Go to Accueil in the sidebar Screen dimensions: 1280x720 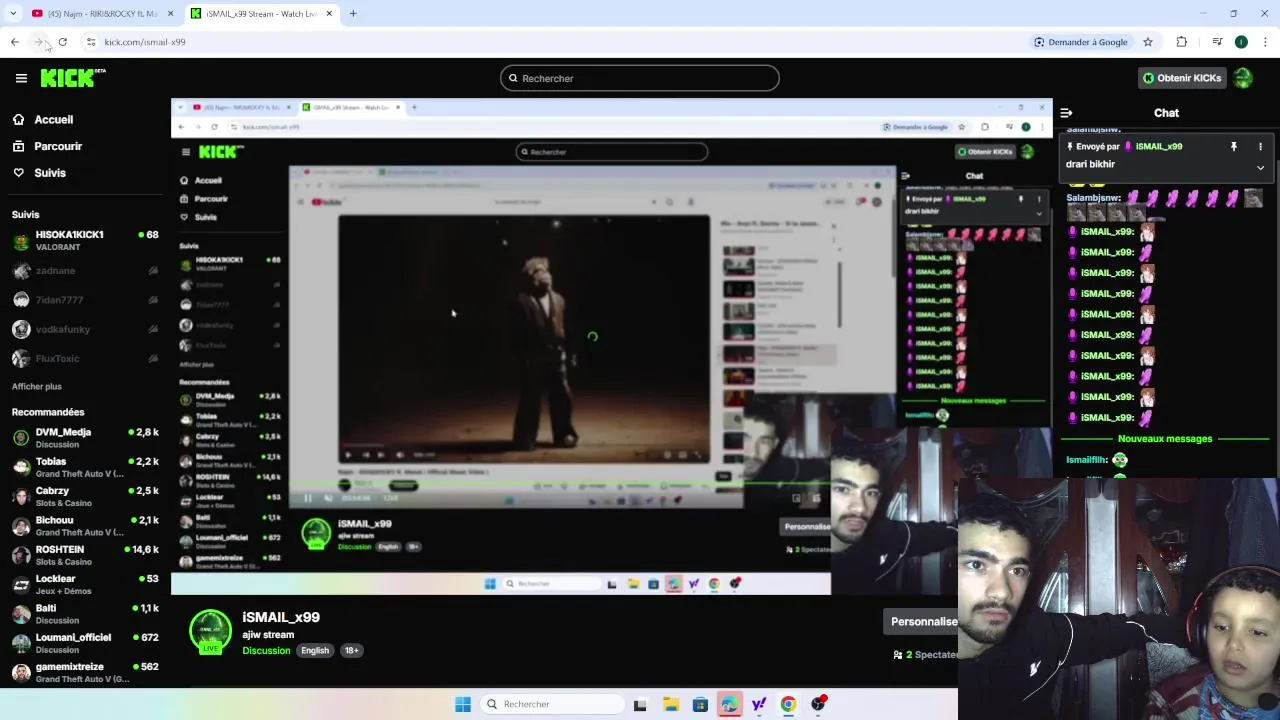click(x=54, y=119)
